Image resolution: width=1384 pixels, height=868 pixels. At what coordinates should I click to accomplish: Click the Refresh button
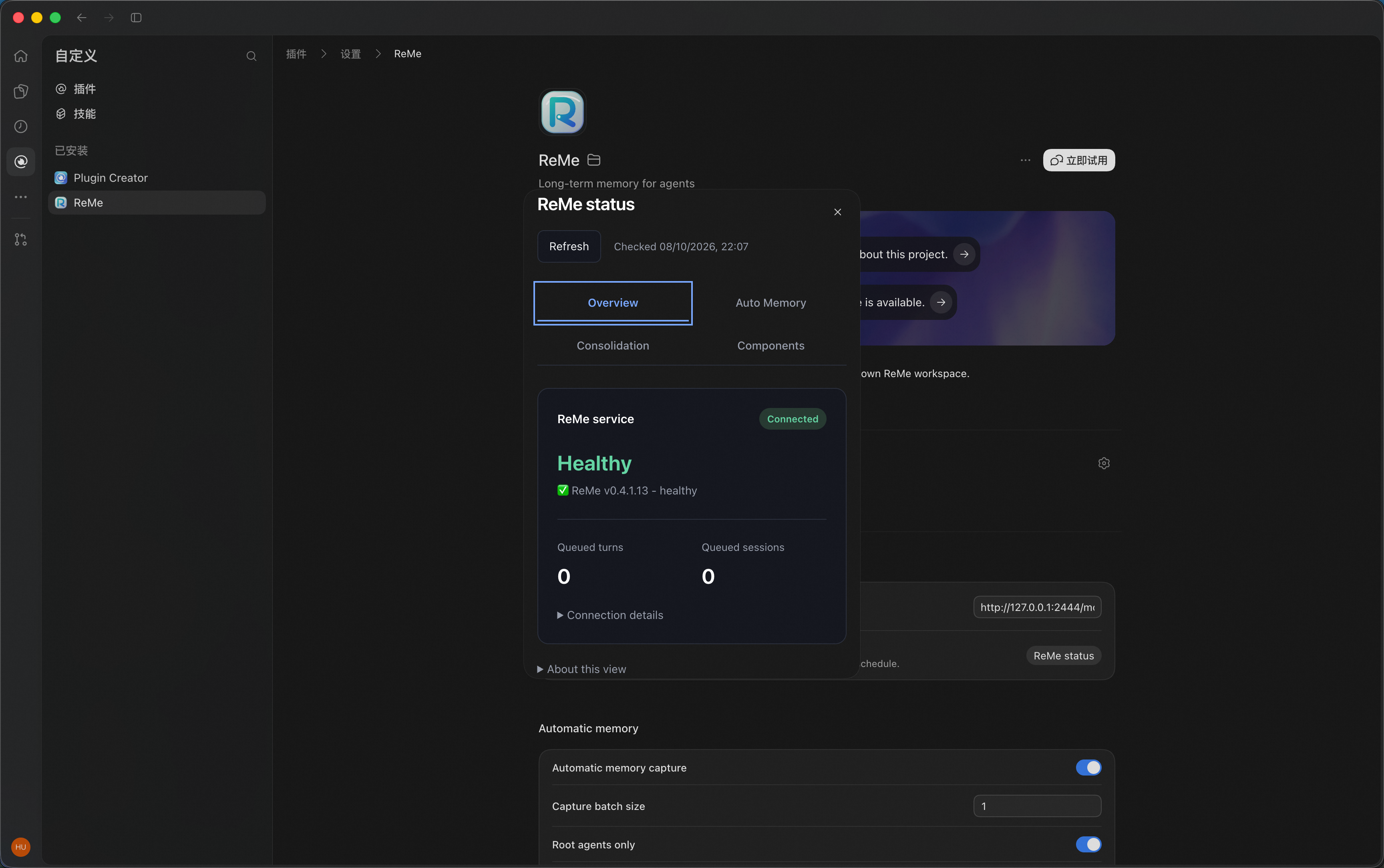pyautogui.click(x=569, y=246)
